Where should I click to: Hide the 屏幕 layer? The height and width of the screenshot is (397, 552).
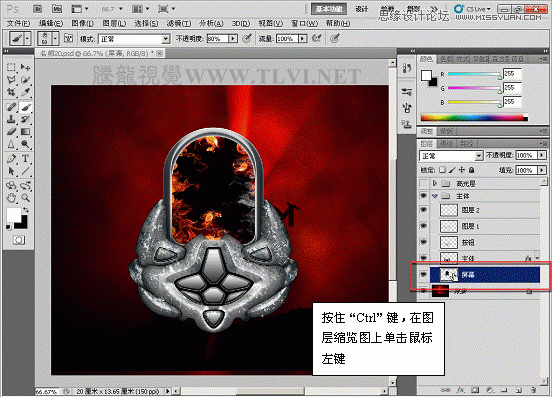[424, 274]
